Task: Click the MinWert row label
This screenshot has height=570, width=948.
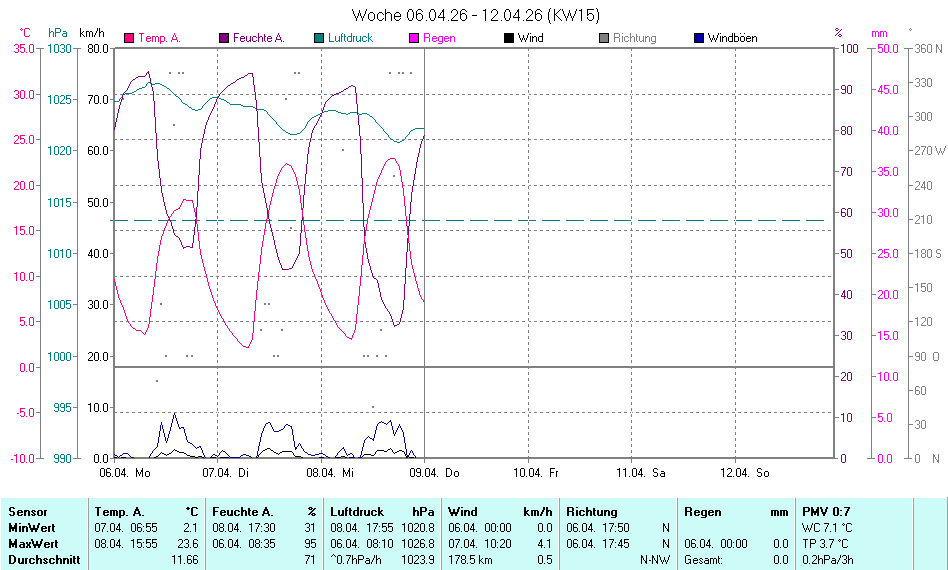Action: coord(33,528)
